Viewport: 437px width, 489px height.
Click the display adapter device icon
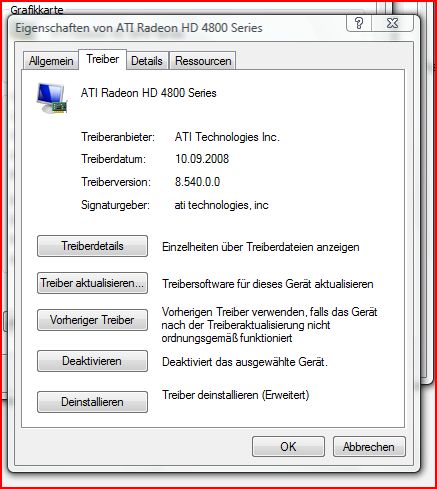(52, 98)
